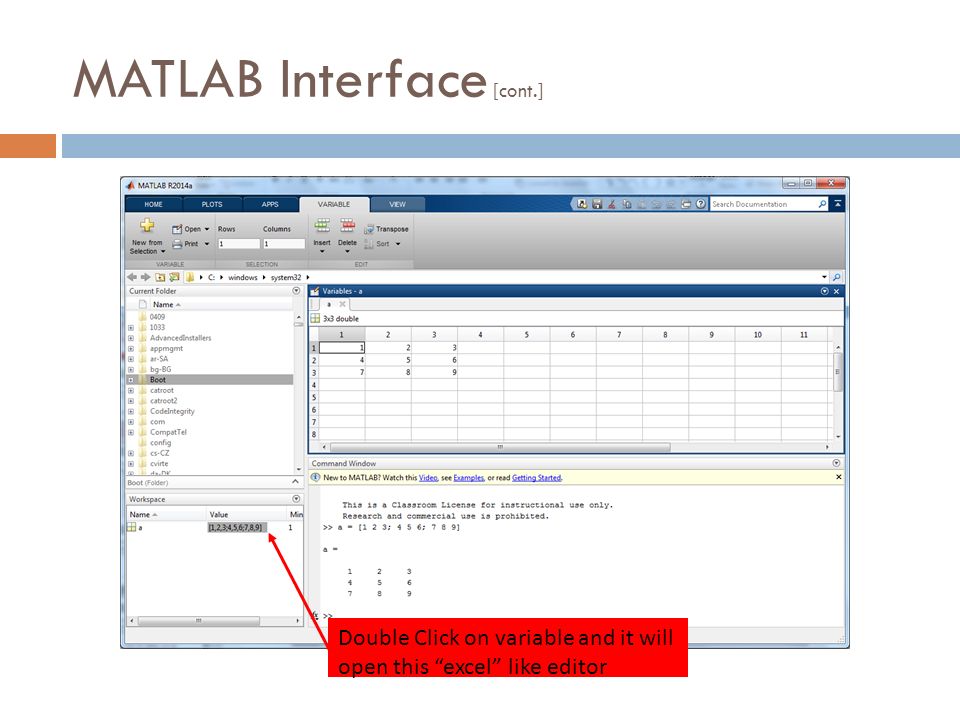Click the up one folder level icon

[x=160, y=277]
